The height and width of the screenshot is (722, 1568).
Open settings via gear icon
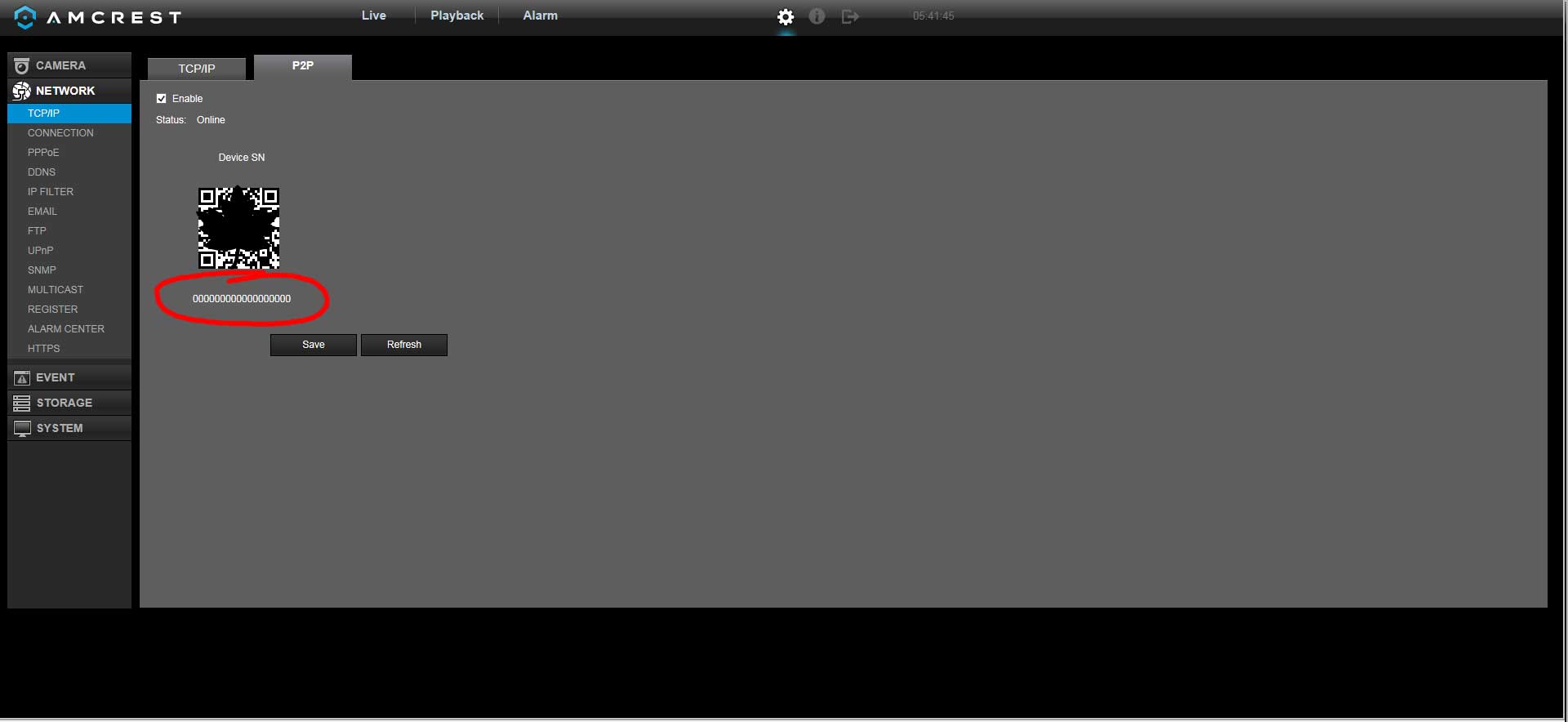point(786,16)
